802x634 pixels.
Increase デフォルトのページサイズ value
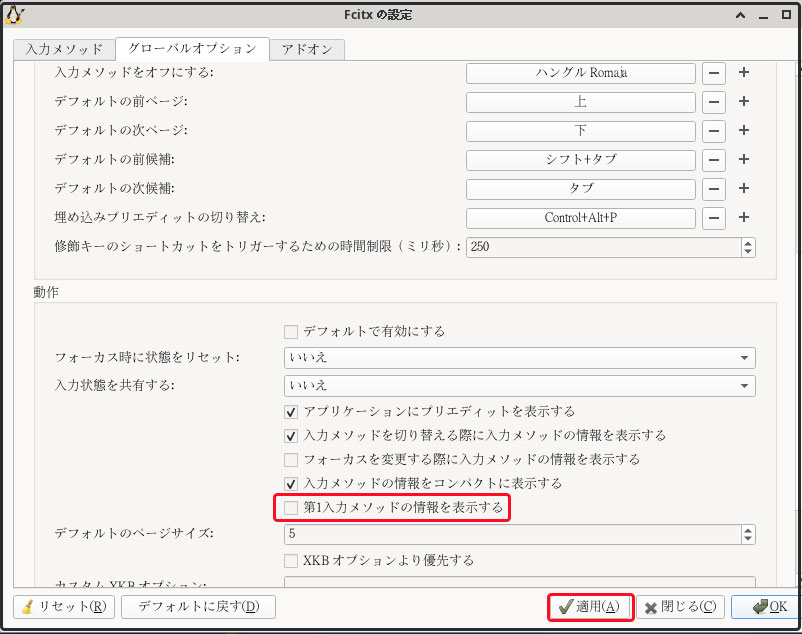click(748, 530)
